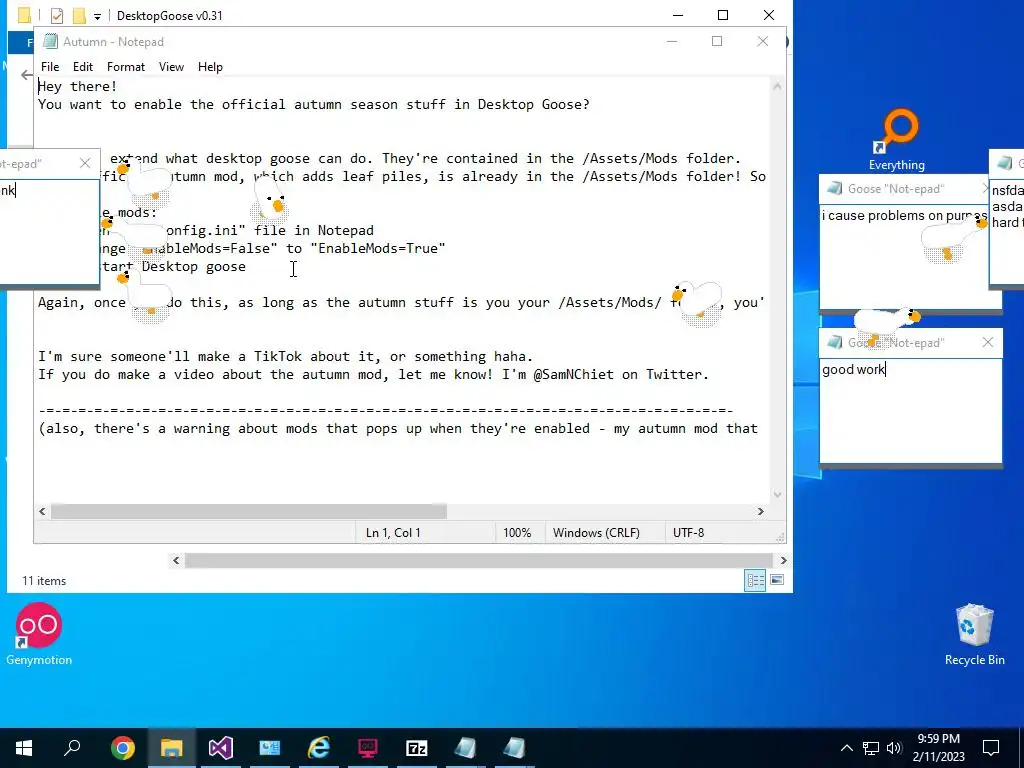Open the Edit menu in Notepad
The width and height of the screenshot is (1024, 768).
(82, 67)
